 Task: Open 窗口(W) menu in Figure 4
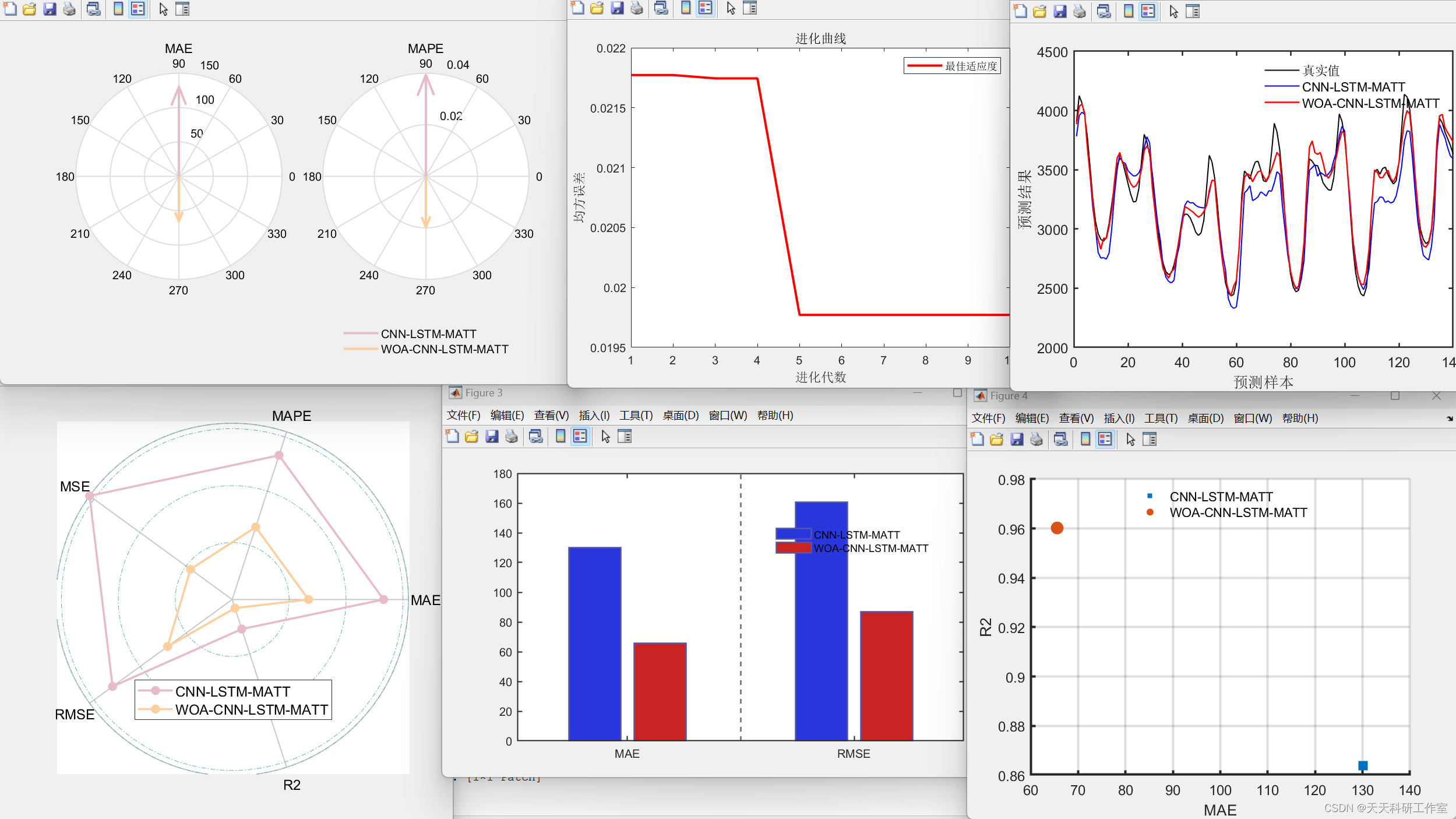pos(1253,418)
